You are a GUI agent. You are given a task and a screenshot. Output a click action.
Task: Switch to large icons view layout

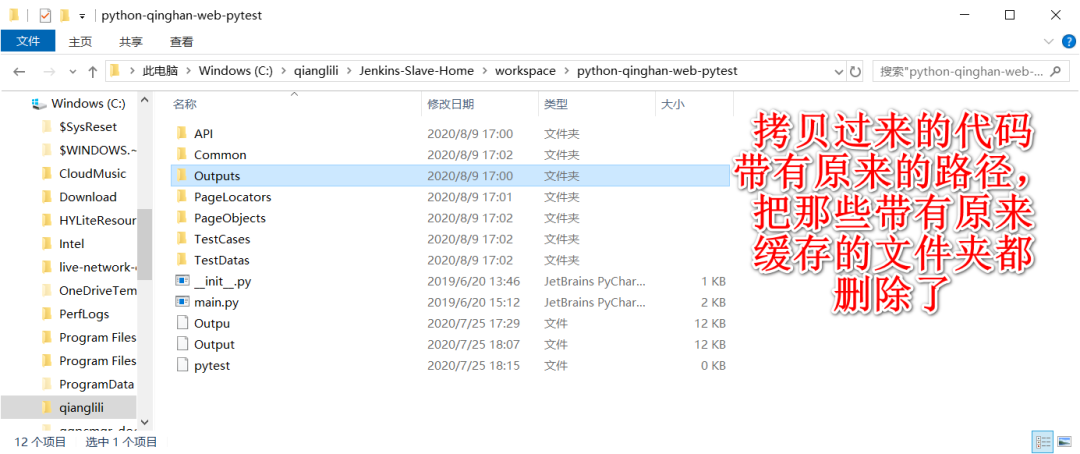[1063, 442]
